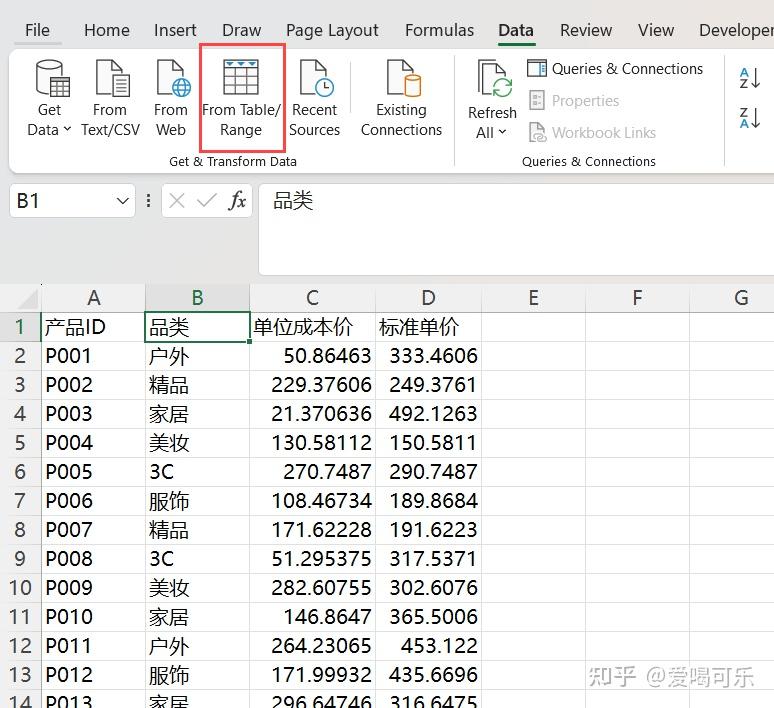Viewport: 774px width, 708px height.
Task: Select the 3C cell in row 6
Action: point(197,472)
